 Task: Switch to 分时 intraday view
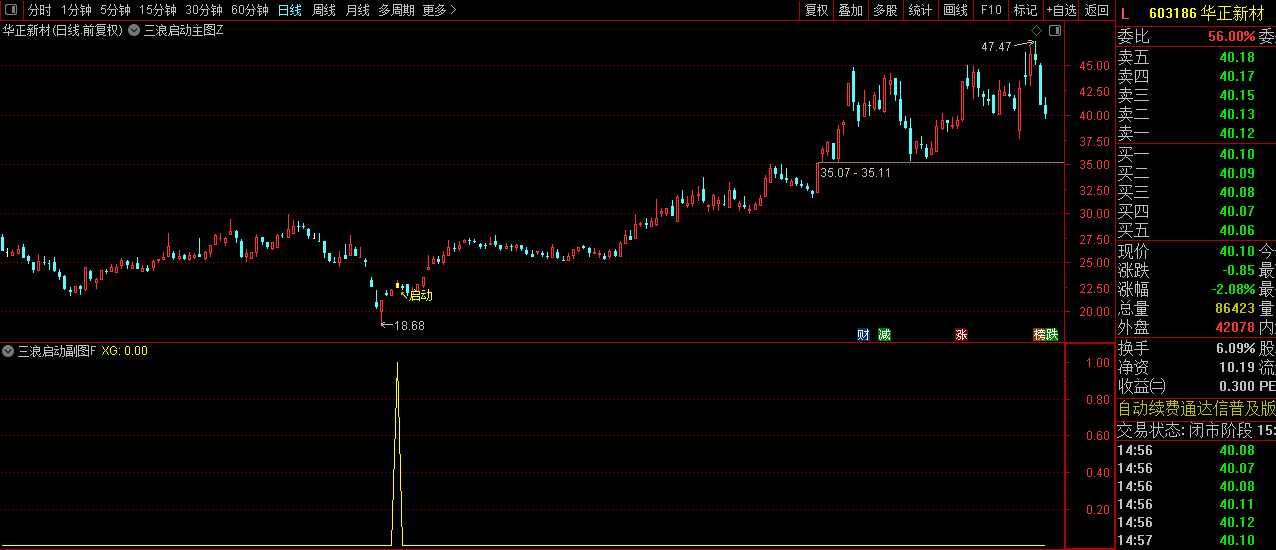coord(39,10)
